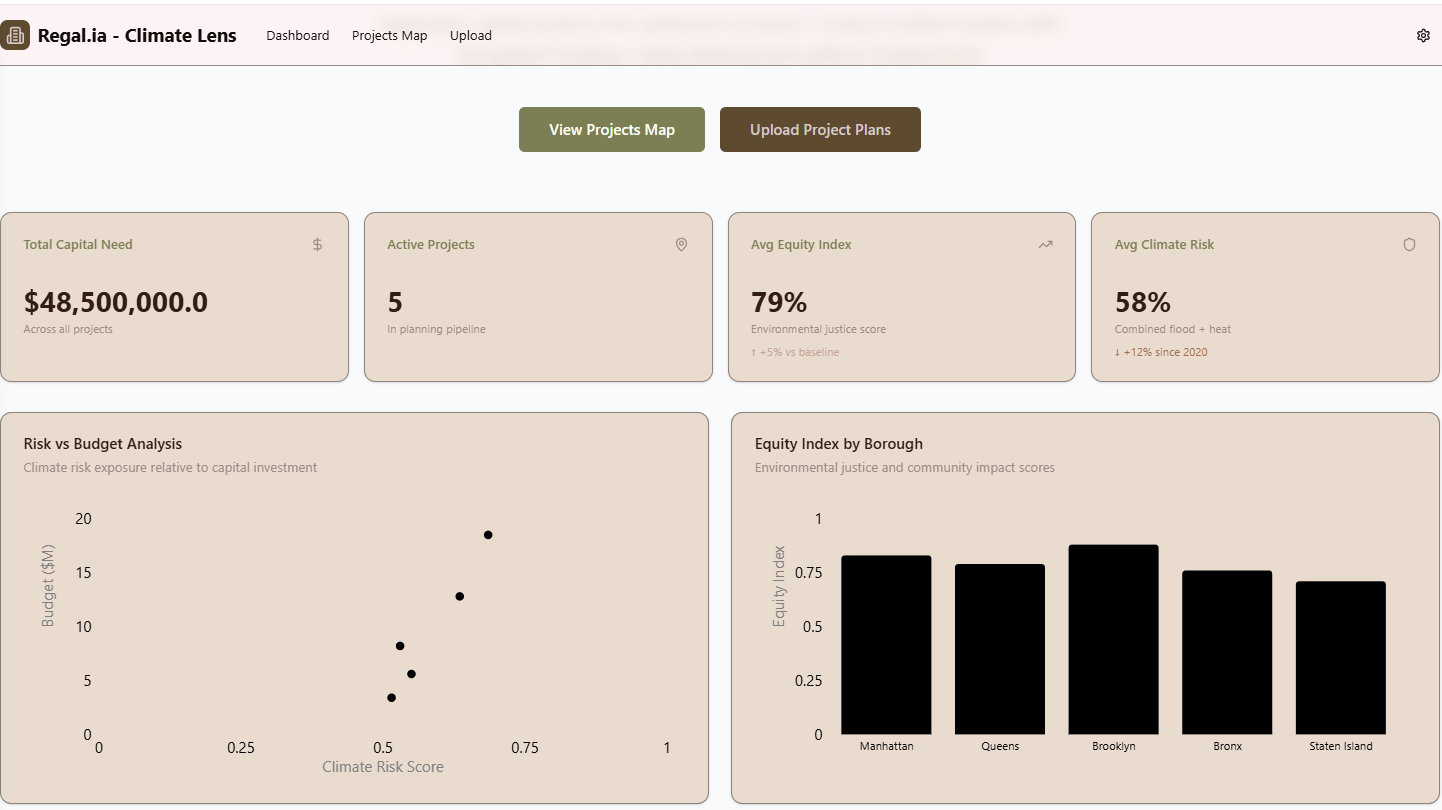Click 'Environmental justice and community impact scores' subtitle
This screenshot has width=1442, height=810.
[905, 467]
